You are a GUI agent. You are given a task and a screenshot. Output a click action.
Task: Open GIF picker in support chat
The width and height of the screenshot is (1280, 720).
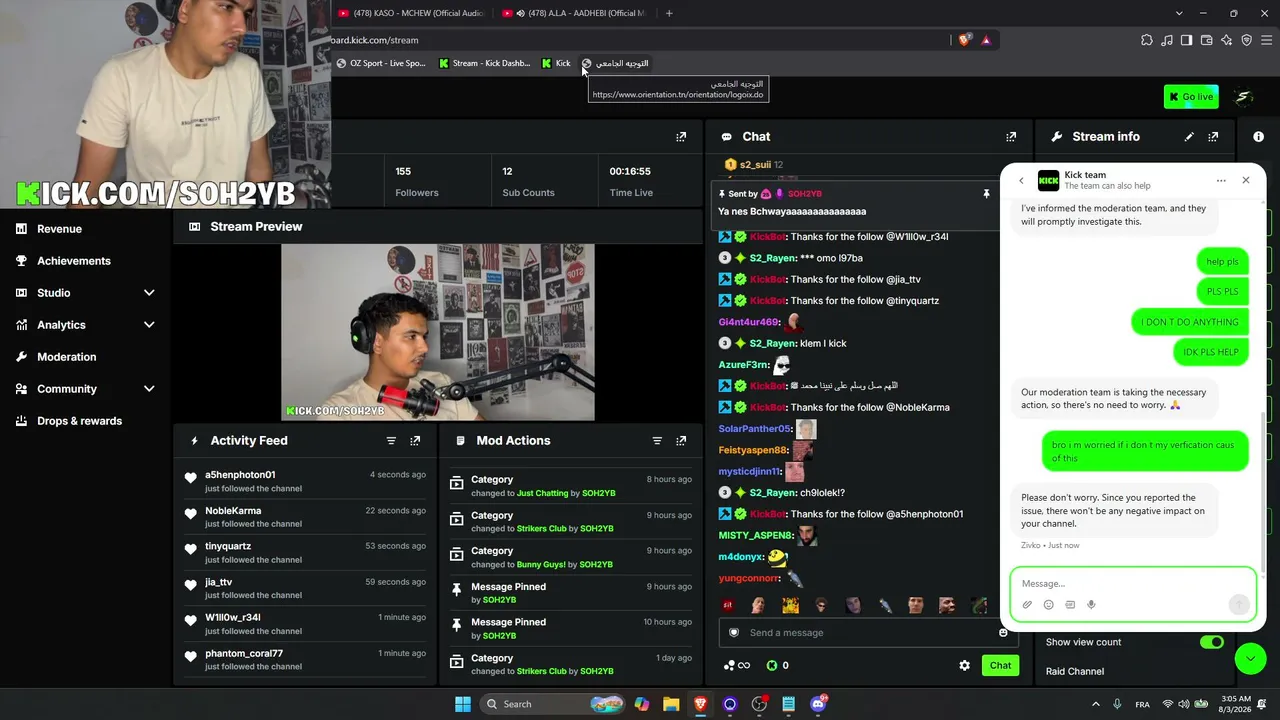(1070, 605)
